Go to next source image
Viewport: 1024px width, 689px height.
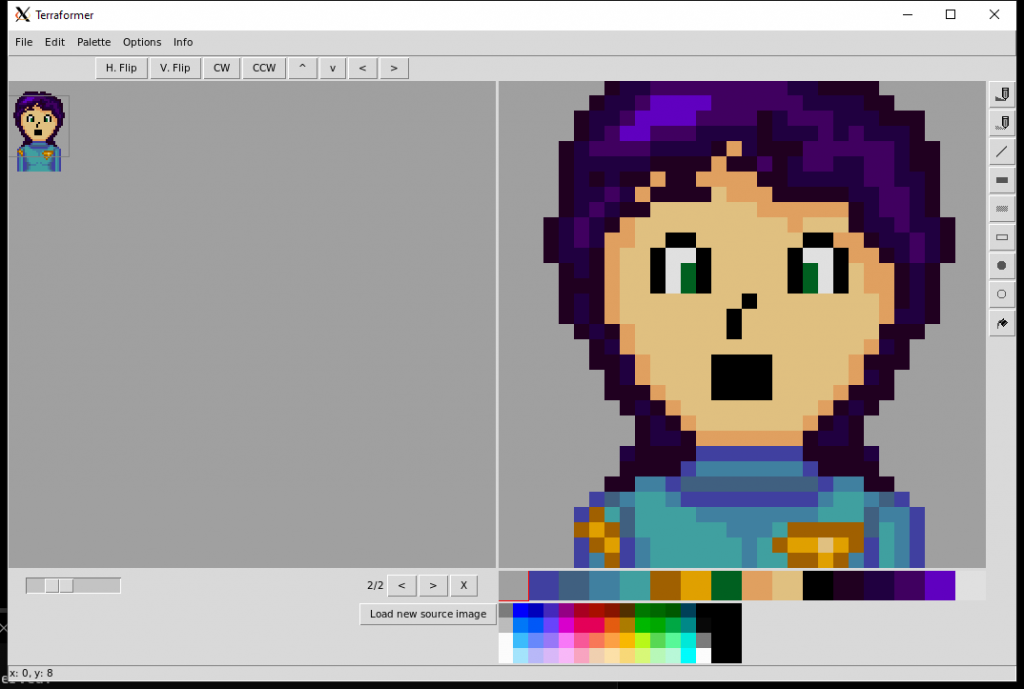pos(433,585)
